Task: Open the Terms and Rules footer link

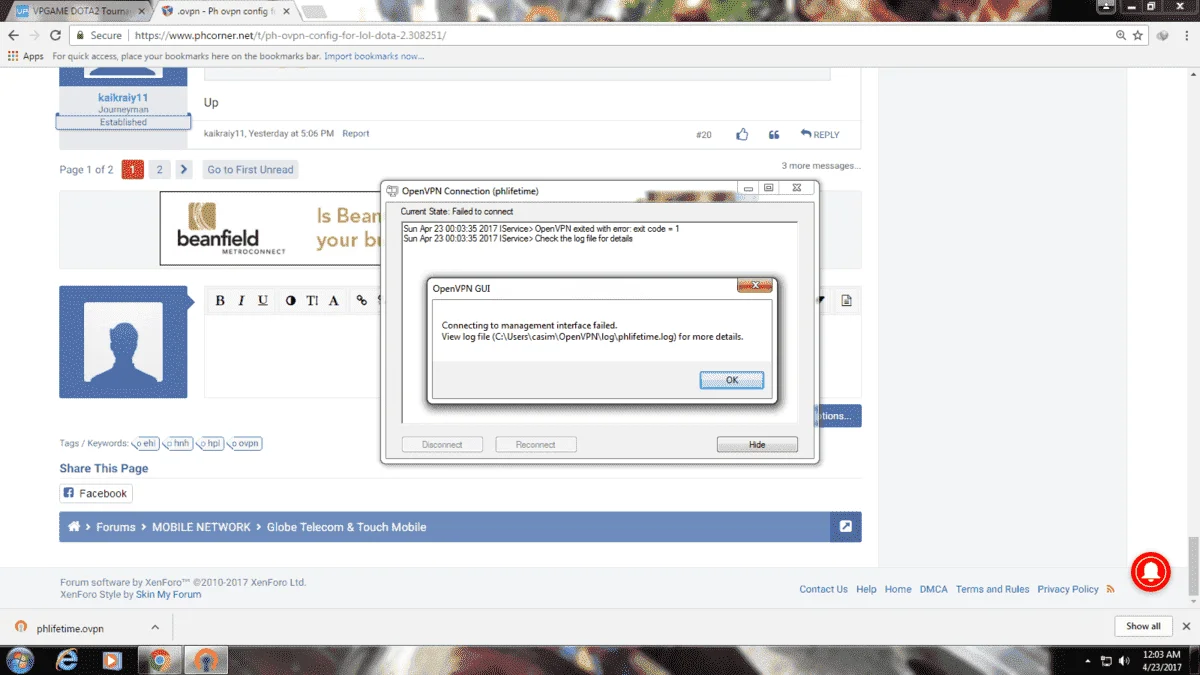Action: 992,589
